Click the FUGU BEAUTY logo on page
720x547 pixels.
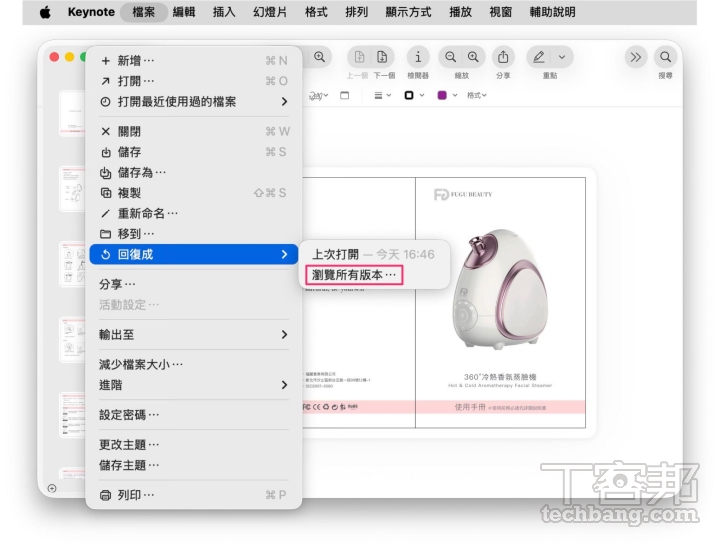(463, 195)
